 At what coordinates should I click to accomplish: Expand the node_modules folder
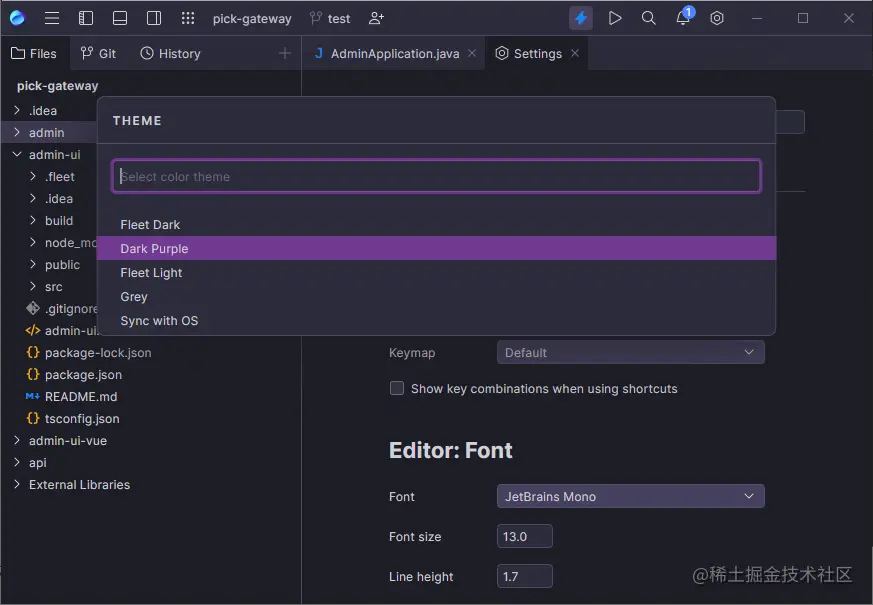(x=33, y=242)
